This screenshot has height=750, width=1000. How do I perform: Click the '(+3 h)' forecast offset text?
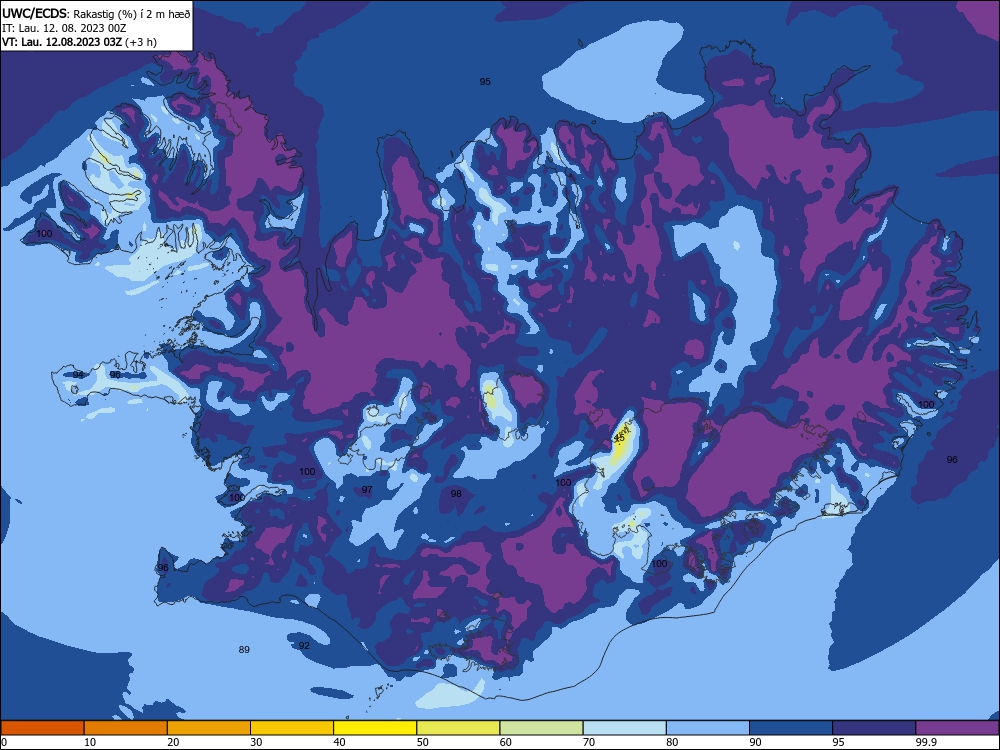[x=141, y=42]
